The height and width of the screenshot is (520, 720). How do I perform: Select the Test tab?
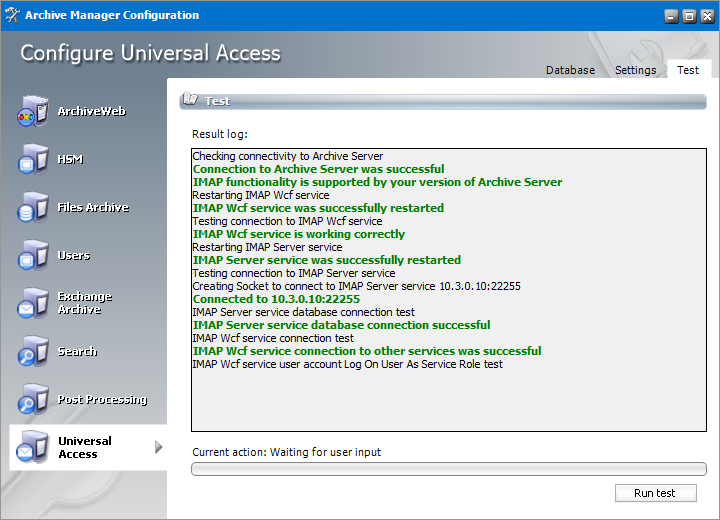[x=688, y=70]
